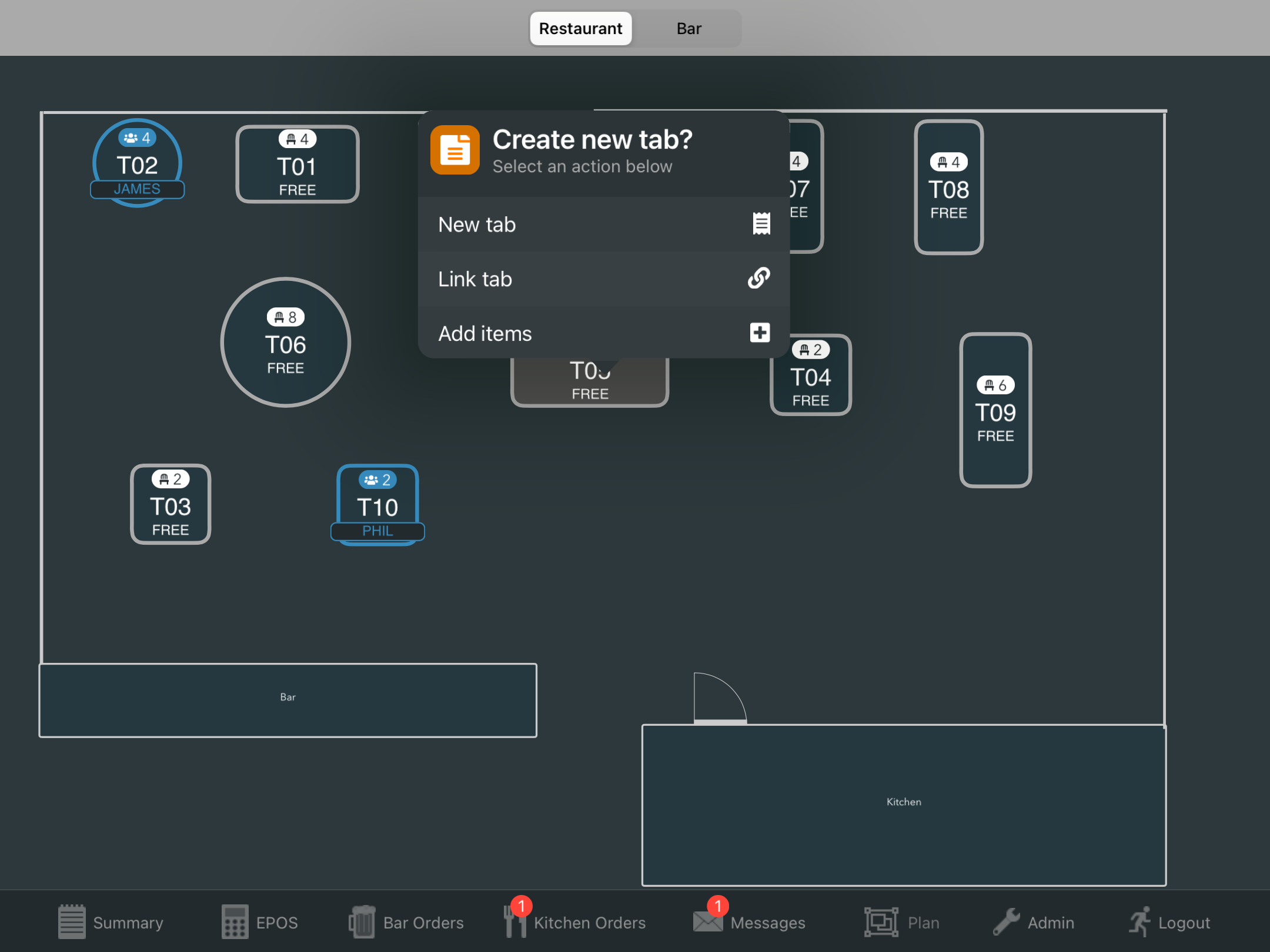Open the Summary view

pos(111,922)
